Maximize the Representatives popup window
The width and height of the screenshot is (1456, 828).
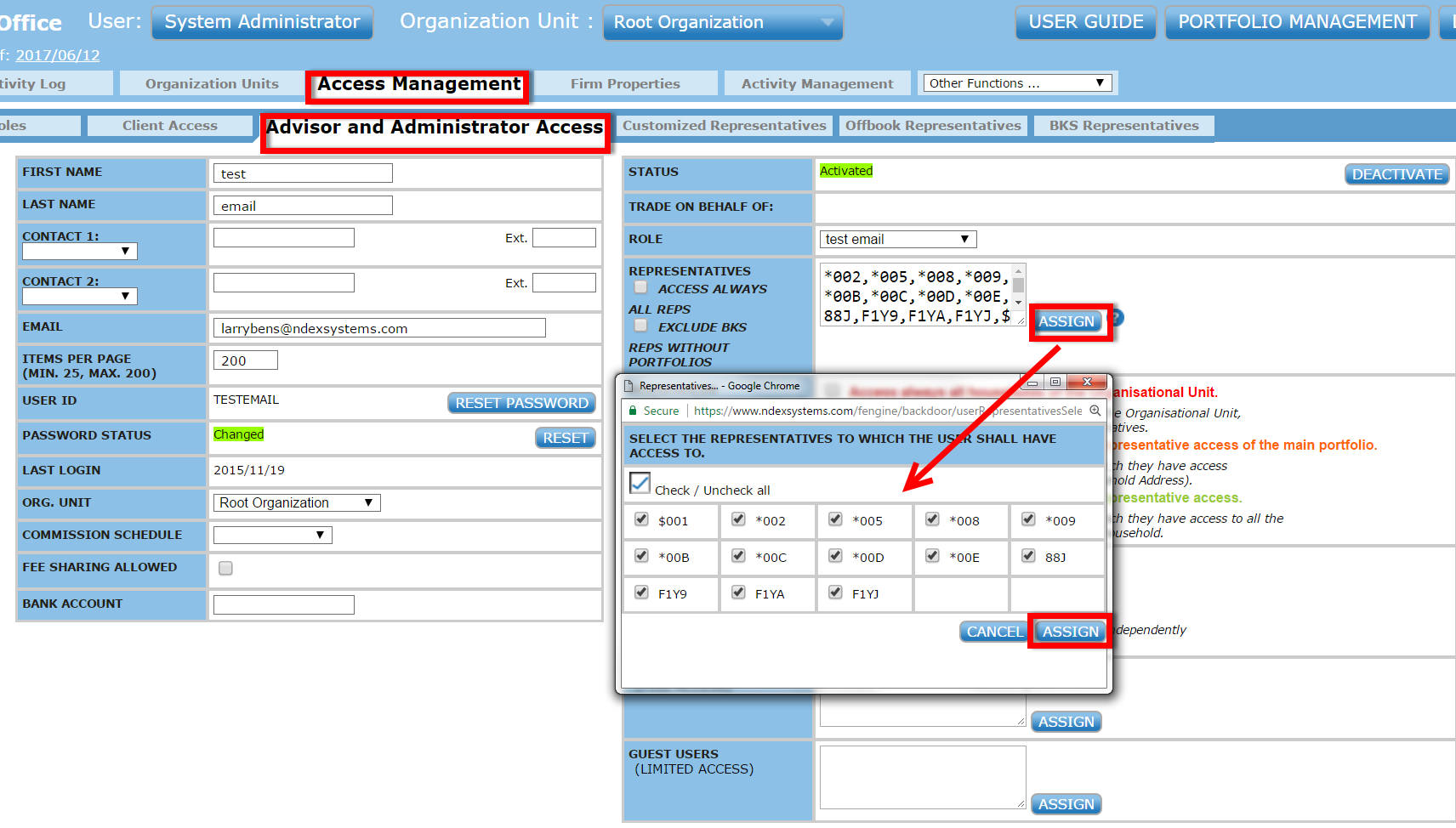pyautogui.click(x=1055, y=383)
